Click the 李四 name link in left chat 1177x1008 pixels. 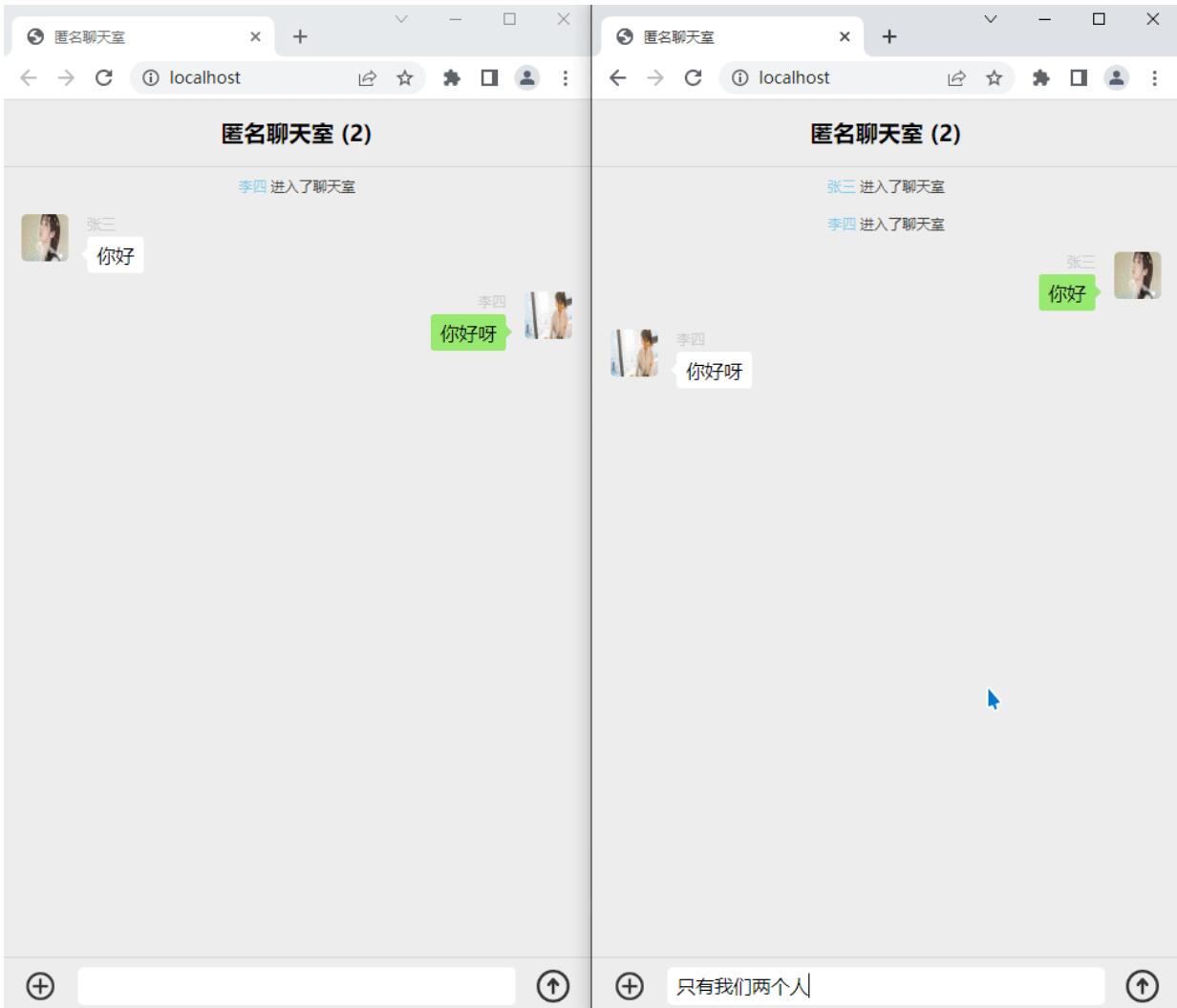(252, 186)
